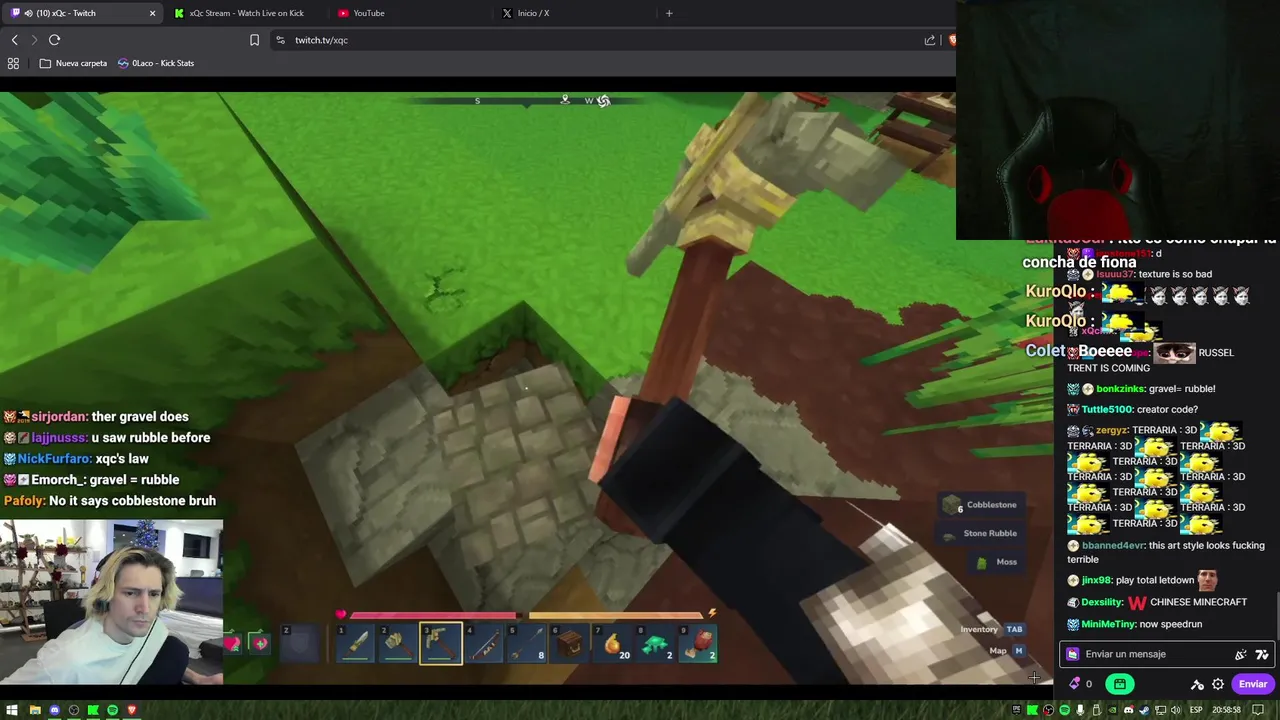Go forward one page
Viewport: 1280px width, 720px height.
[x=34, y=40]
